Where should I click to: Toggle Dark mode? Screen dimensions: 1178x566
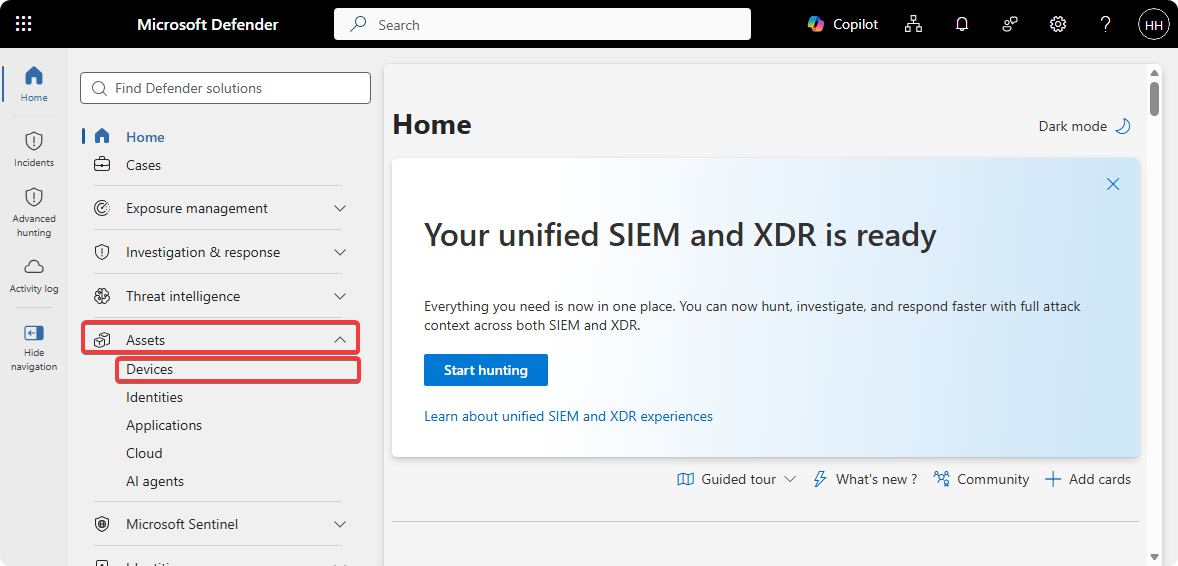pyautogui.click(x=1085, y=126)
